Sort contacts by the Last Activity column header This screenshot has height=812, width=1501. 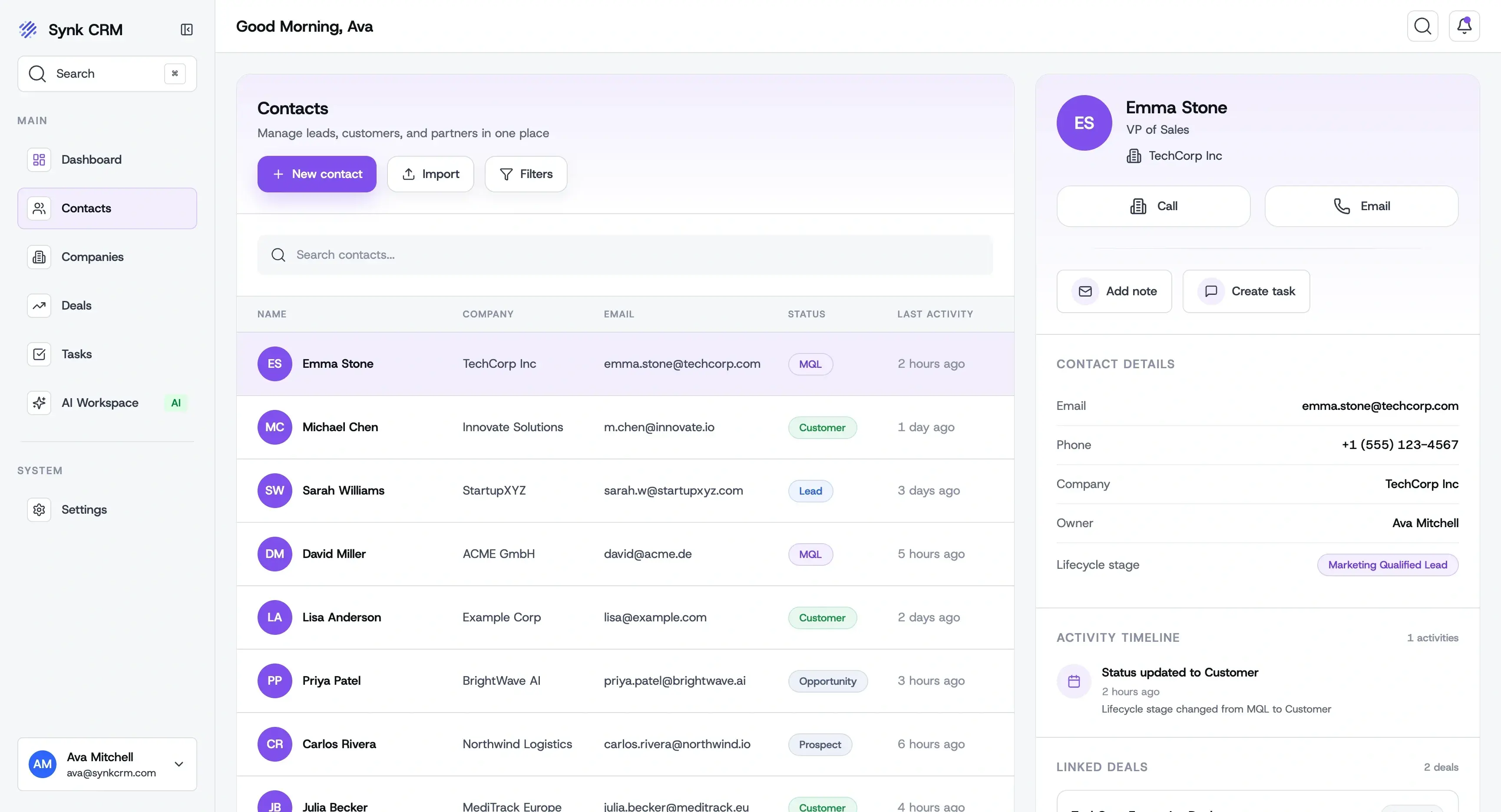click(x=934, y=314)
